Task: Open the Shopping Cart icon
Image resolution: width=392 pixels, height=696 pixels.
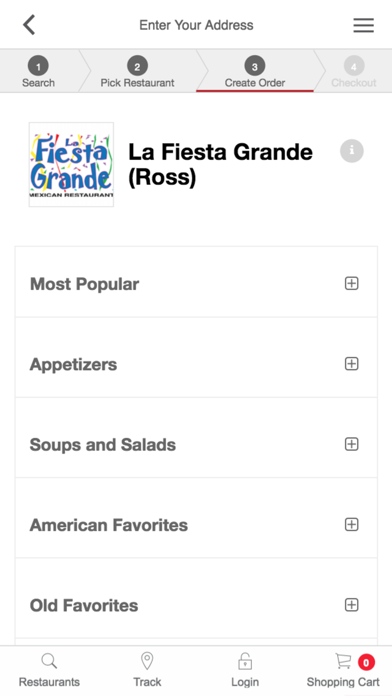Action: (343, 661)
